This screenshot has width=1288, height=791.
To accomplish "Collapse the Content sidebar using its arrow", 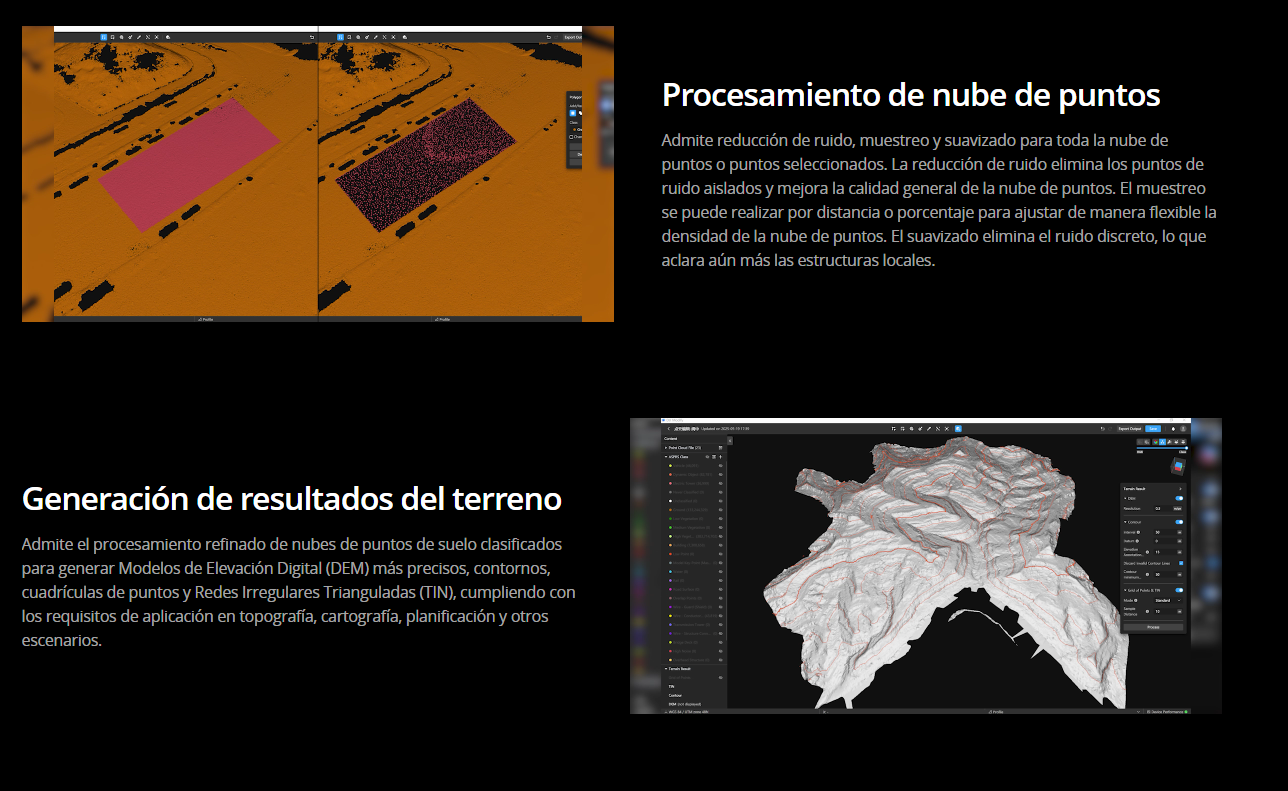I will pyautogui.click(x=729, y=439).
